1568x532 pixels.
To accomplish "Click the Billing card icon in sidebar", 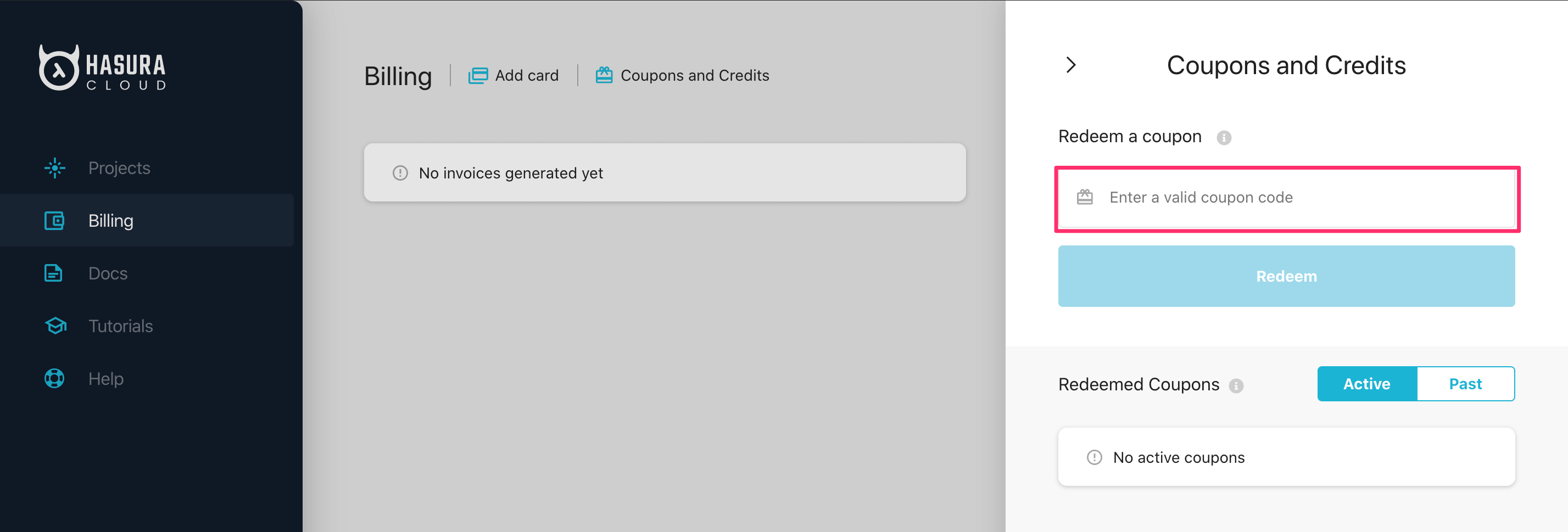I will (54, 220).
